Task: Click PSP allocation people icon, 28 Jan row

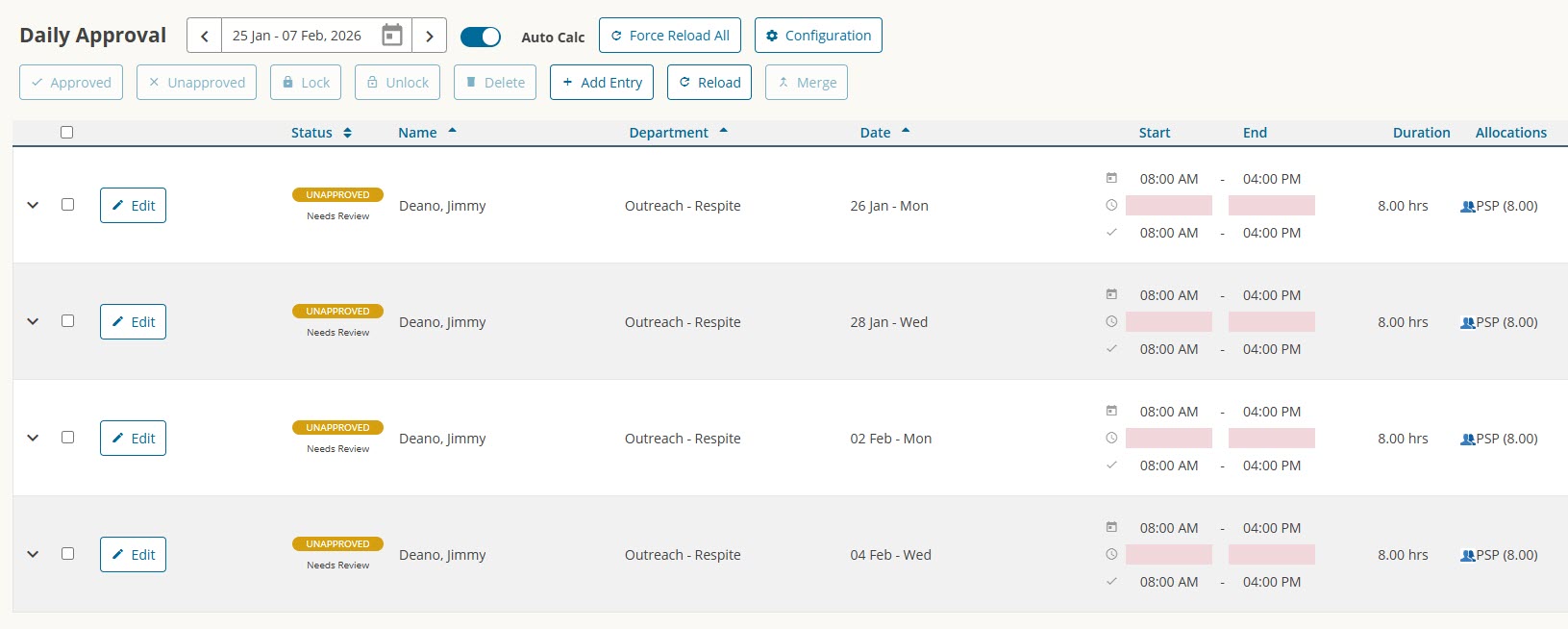Action: coord(1467,322)
